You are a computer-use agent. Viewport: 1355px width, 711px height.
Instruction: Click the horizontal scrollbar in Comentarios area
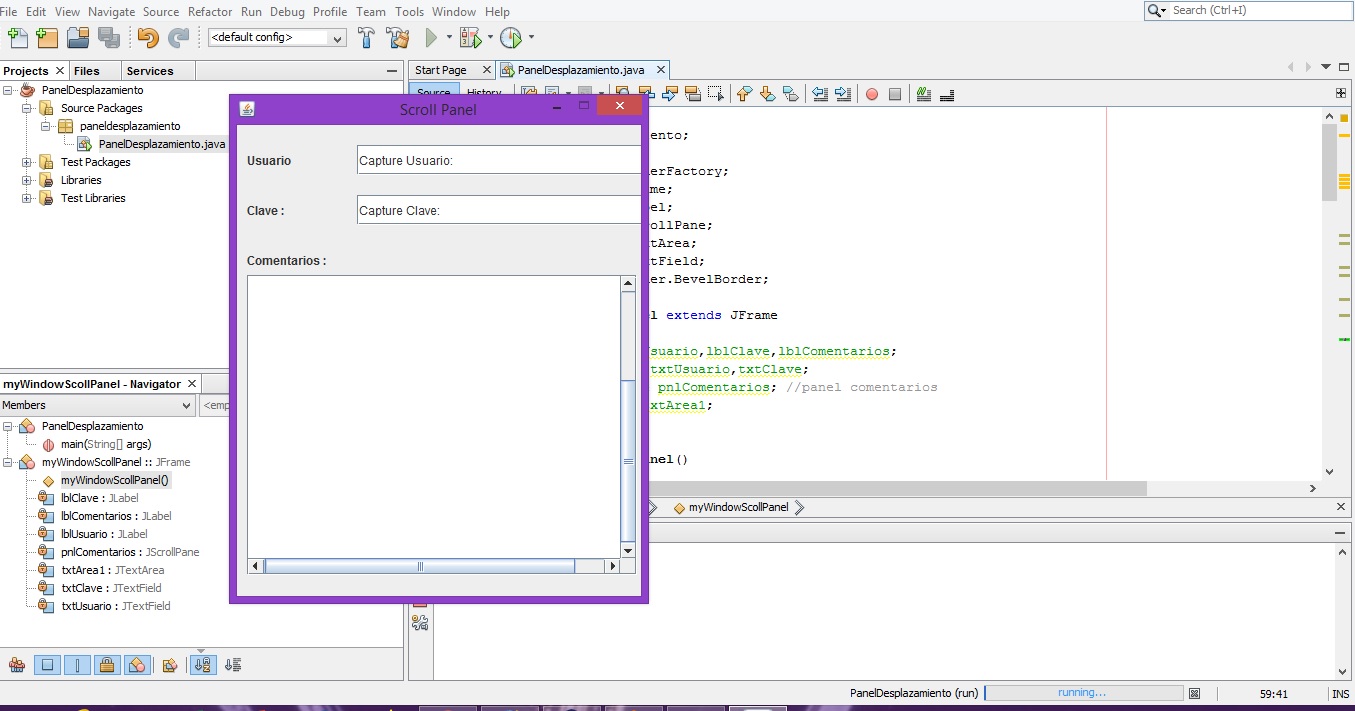[420, 566]
